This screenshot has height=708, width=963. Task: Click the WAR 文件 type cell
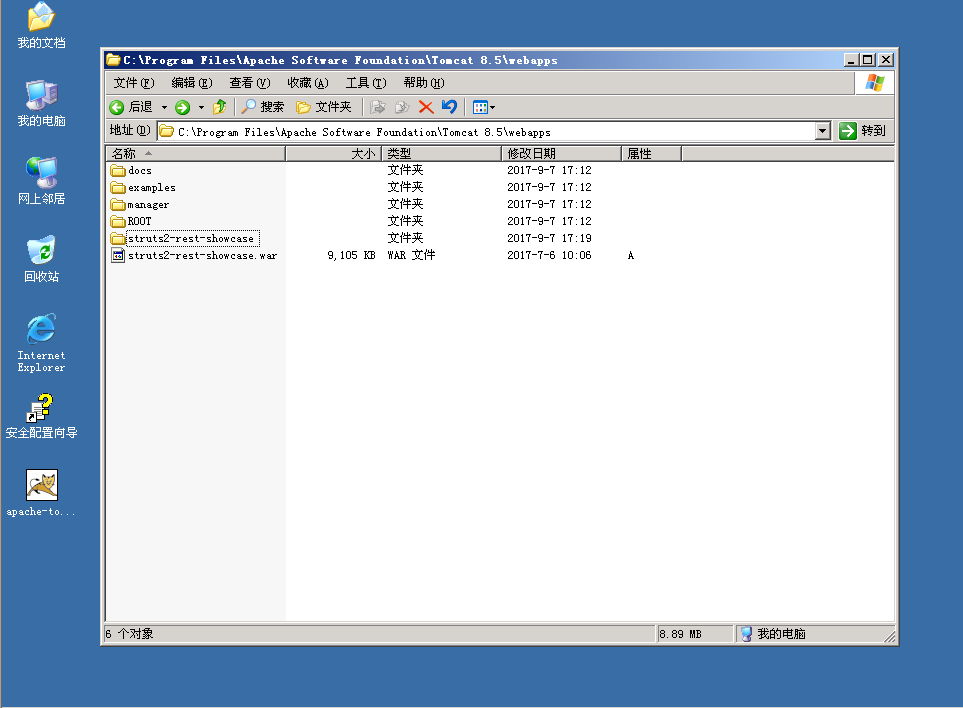(411, 255)
